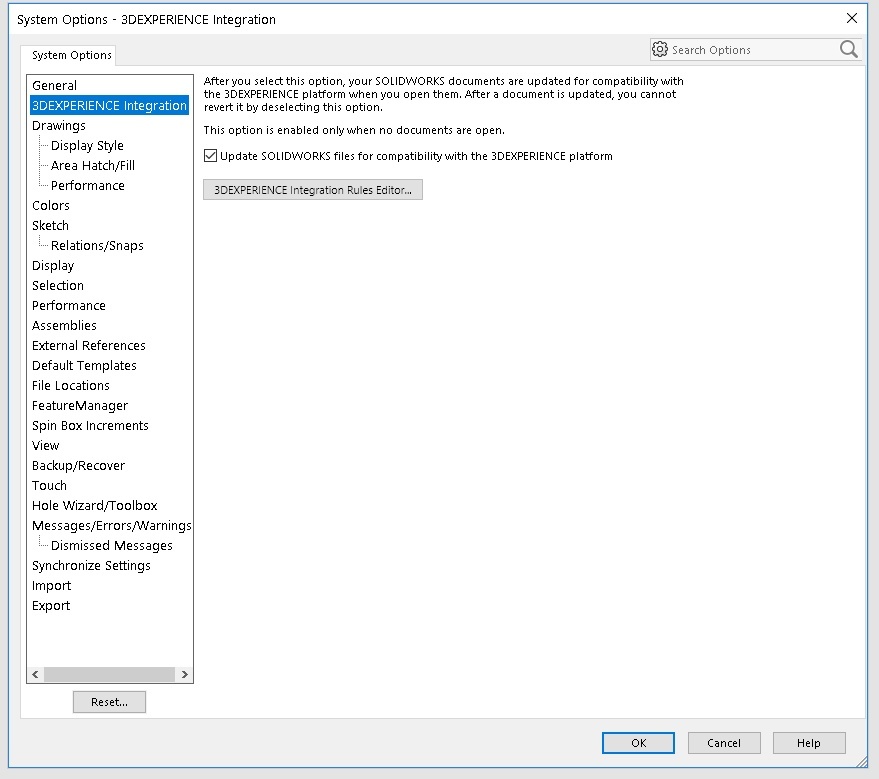The height and width of the screenshot is (779, 879).
Task: Close the System Options dialog
Action: point(852,18)
